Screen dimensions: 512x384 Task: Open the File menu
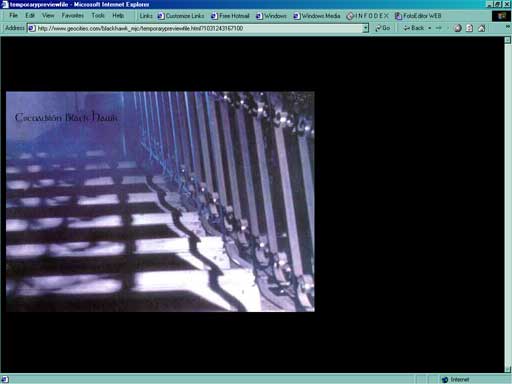coord(13,16)
